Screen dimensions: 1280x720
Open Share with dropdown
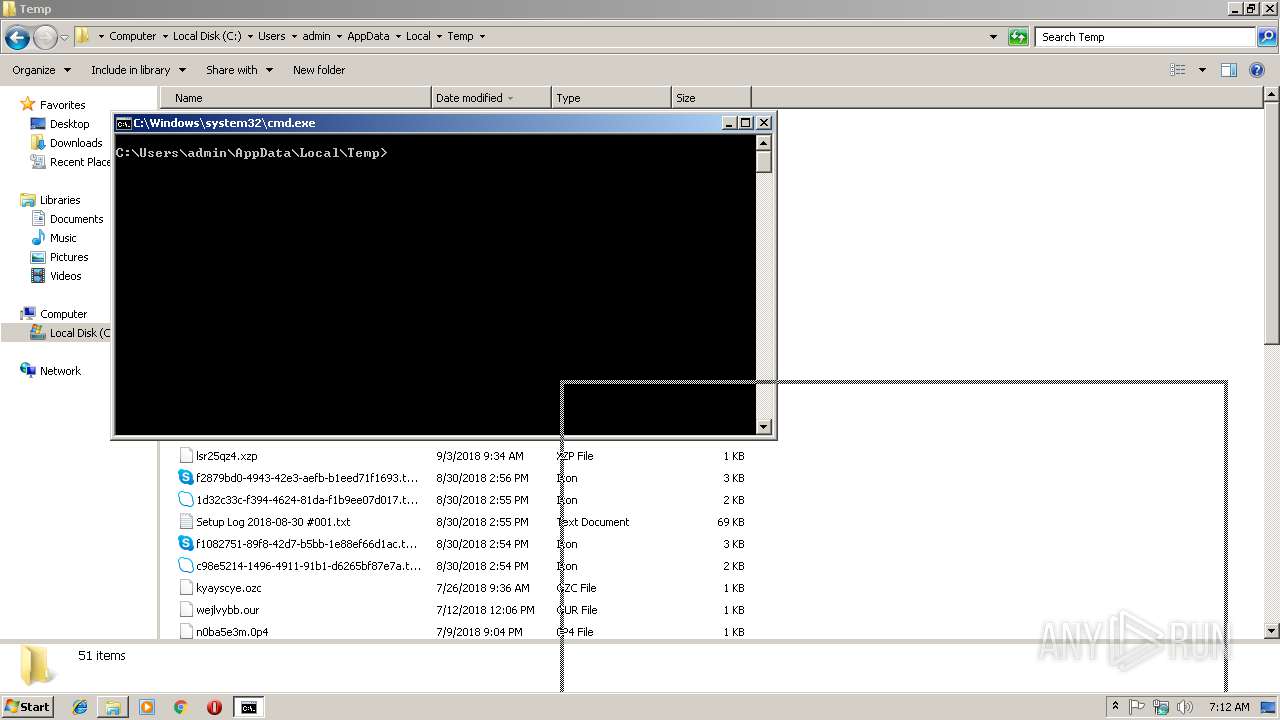238,70
